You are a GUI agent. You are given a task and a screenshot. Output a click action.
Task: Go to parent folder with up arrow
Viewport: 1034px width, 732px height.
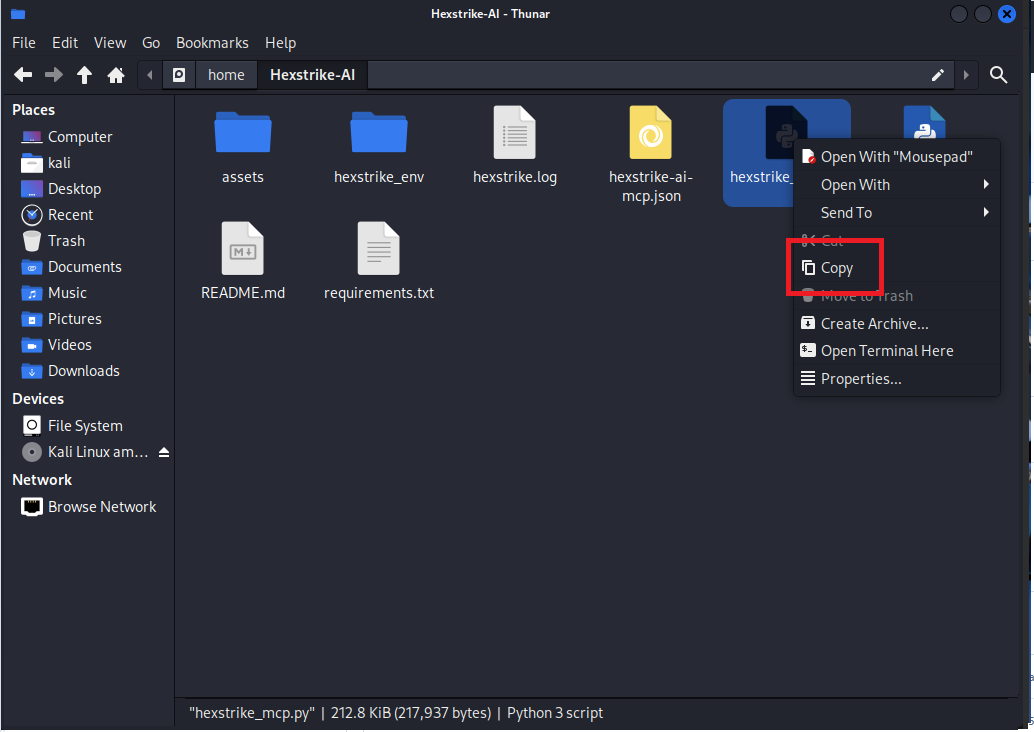(85, 75)
